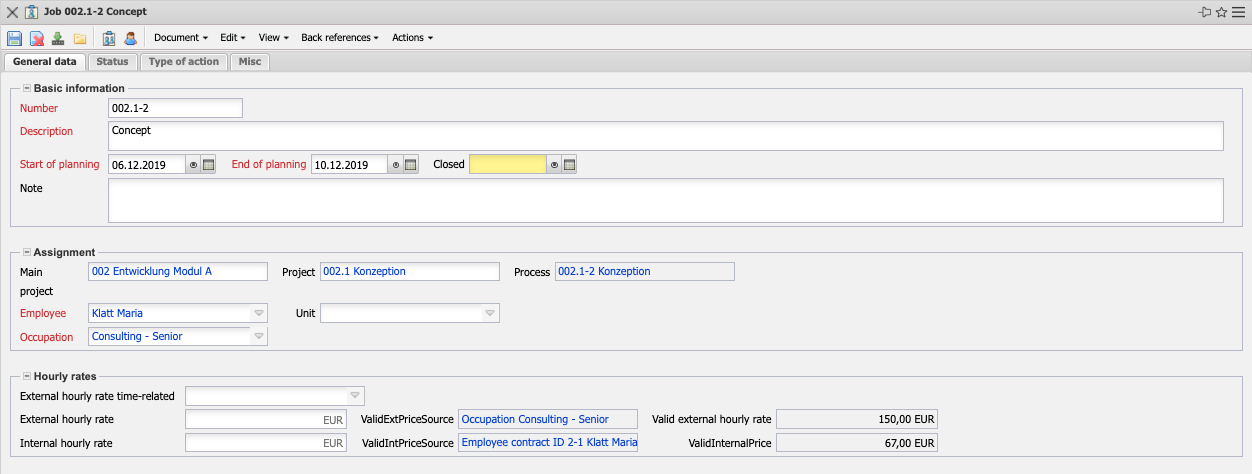Open the External hourly rate time-related dropdown

click(x=355, y=396)
